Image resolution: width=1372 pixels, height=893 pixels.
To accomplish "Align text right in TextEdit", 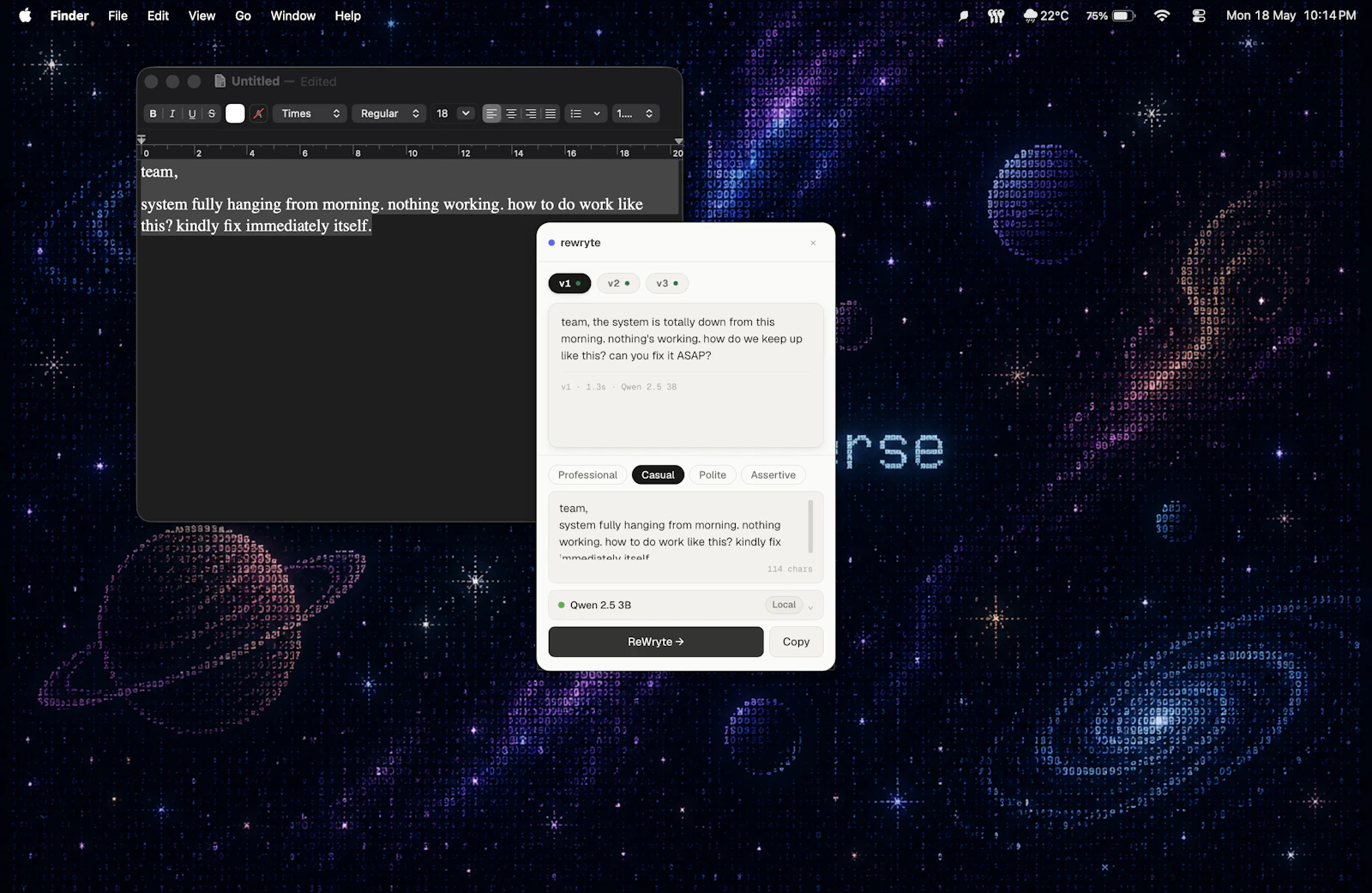I will click(x=531, y=113).
